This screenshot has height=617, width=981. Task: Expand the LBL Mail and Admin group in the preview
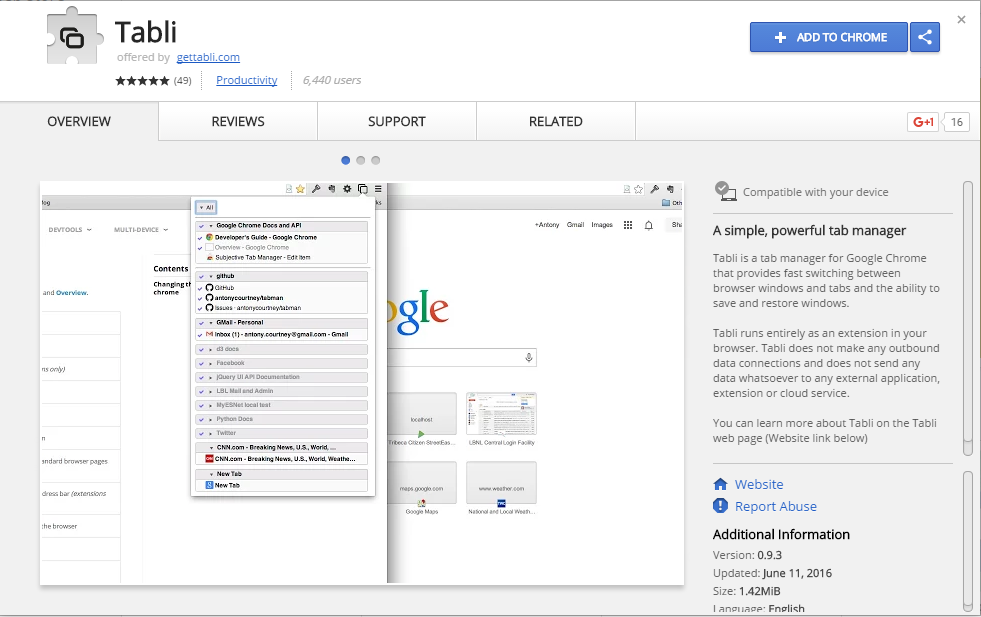coord(210,392)
